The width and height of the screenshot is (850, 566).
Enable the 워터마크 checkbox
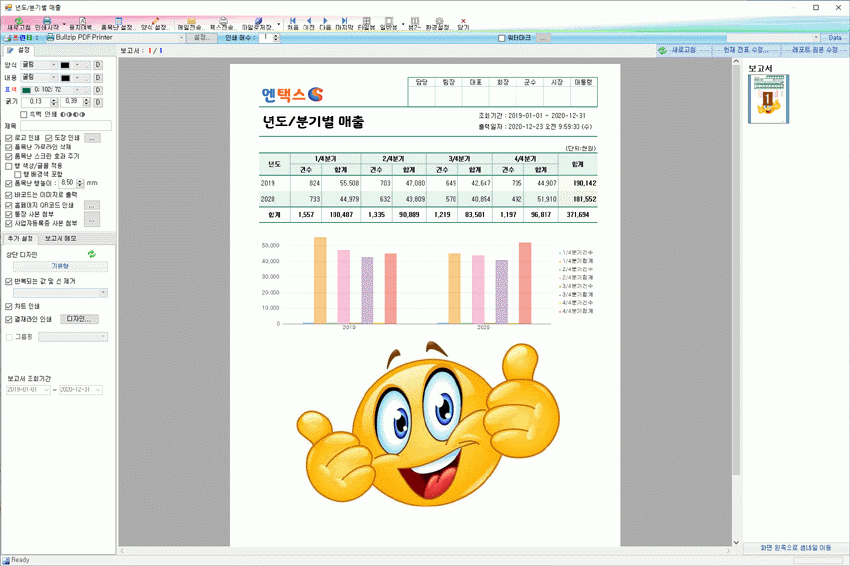[501, 38]
